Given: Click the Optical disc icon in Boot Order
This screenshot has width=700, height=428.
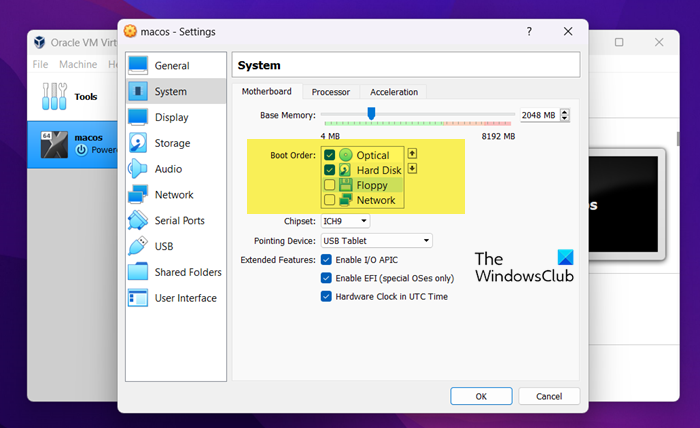Looking at the screenshot, I should point(346,155).
